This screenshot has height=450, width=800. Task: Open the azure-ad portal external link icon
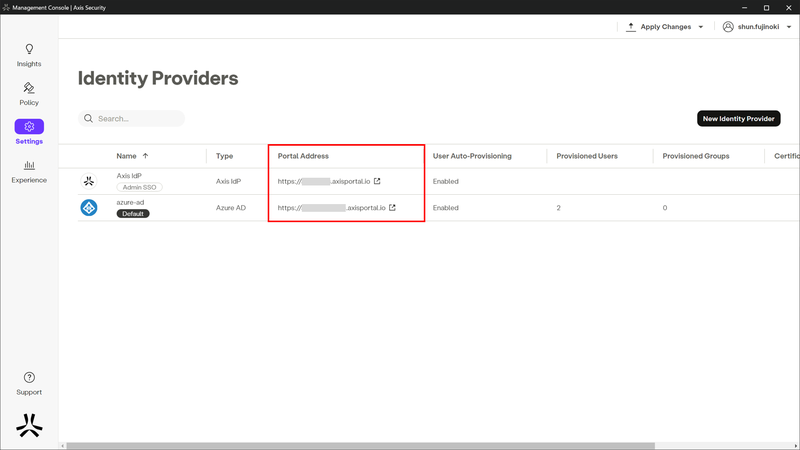point(392,208)
